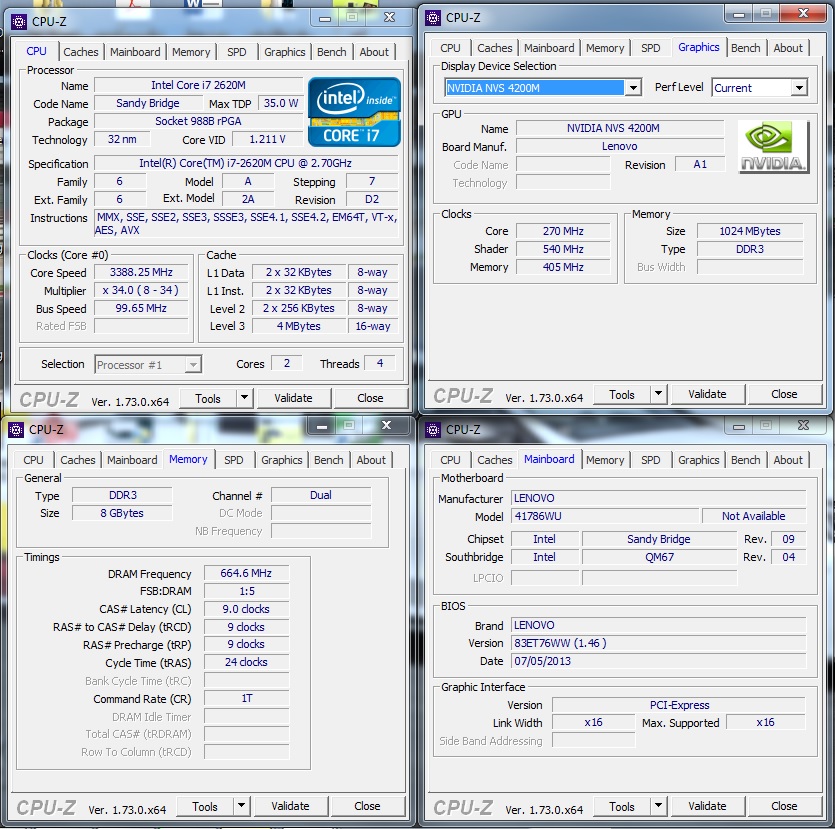Viewport: 835px width, 829px height.
Task: Click the Specification field with i7-2620M text
Action: point(245,163)
